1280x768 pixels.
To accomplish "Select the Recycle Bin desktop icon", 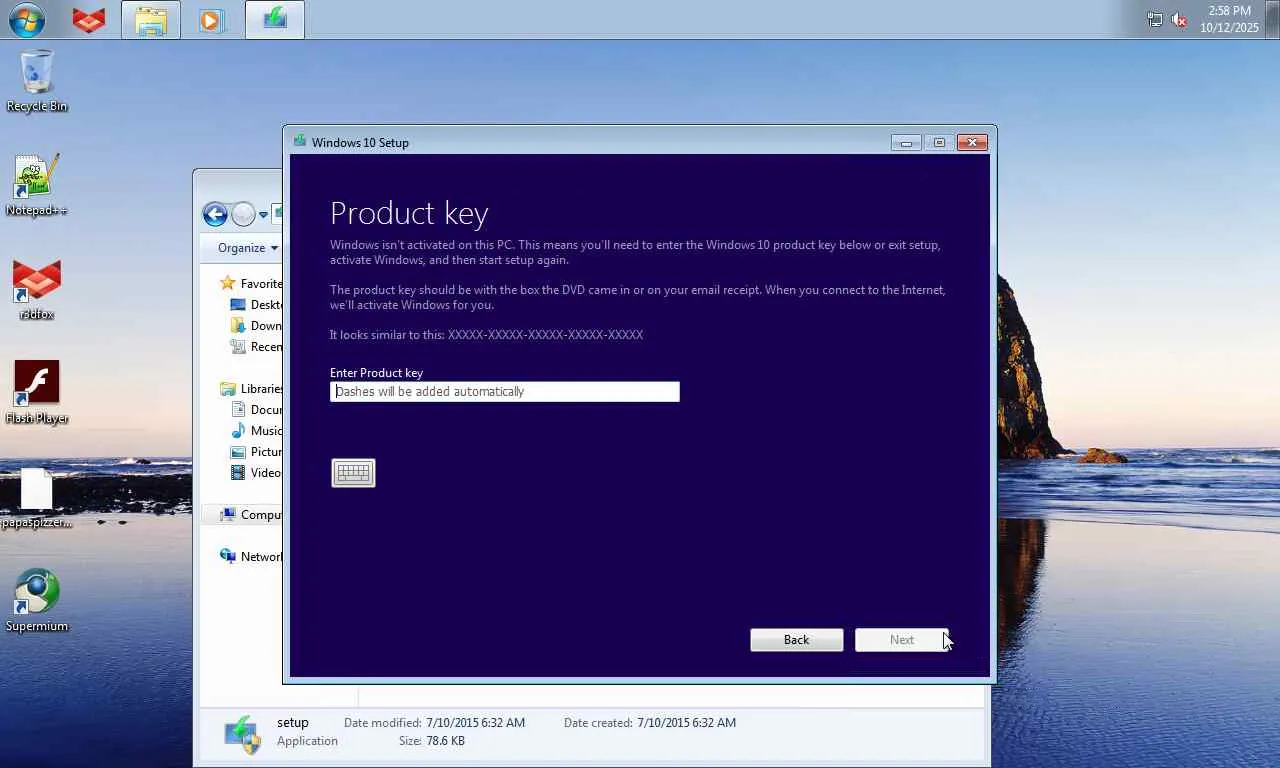I will click(37, 80).
